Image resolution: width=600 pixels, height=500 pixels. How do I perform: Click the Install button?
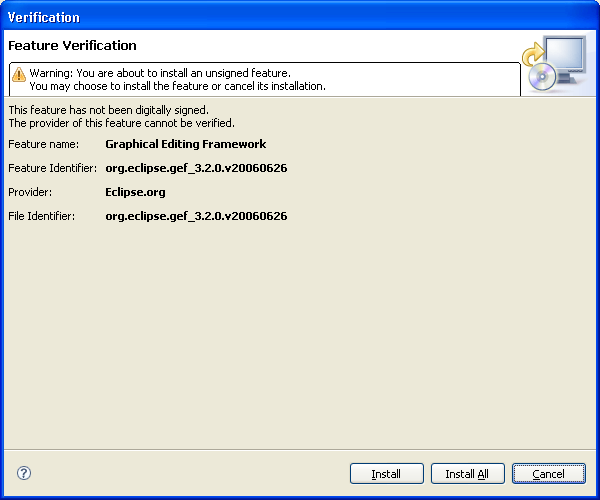pyautogui.click(x=386, y=474)
